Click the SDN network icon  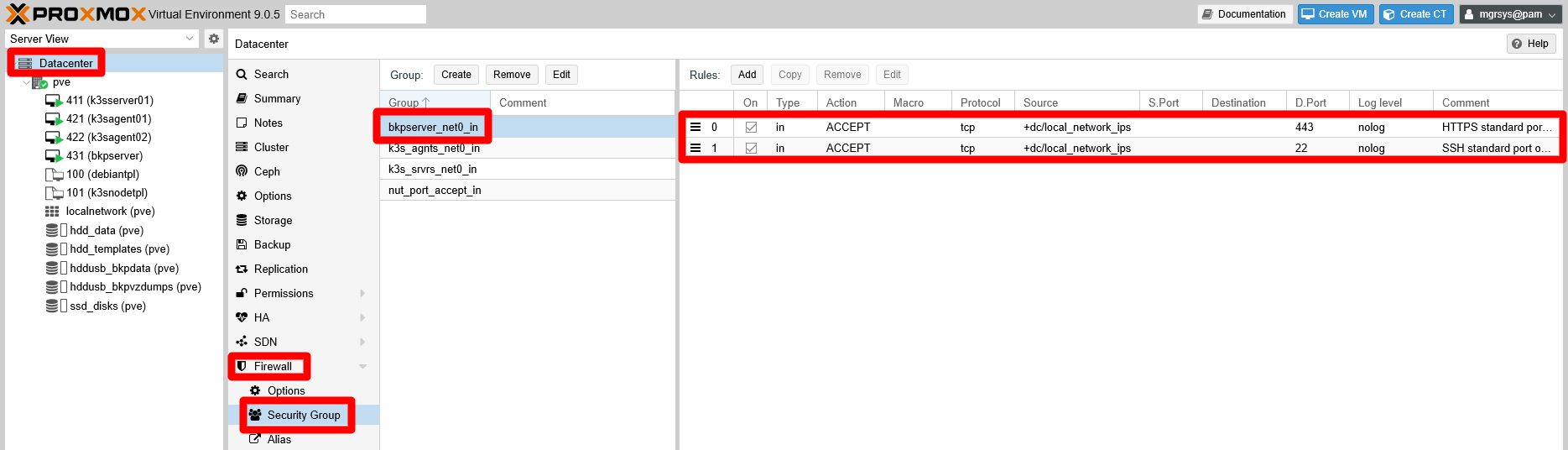pos(242,342)
